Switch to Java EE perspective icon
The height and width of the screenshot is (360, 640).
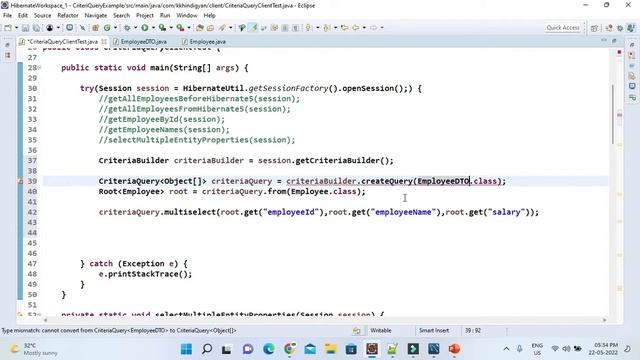609,28
